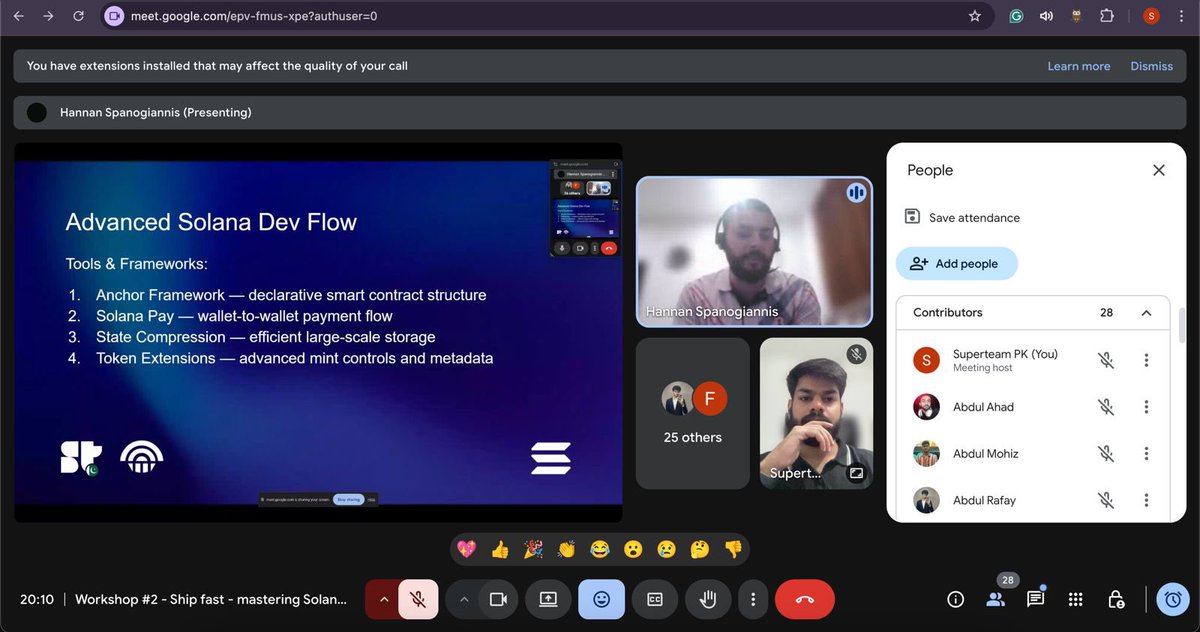This screenshot has height=632, width=1200.
Task: Turn on closed captions
Action: [655, 599]
